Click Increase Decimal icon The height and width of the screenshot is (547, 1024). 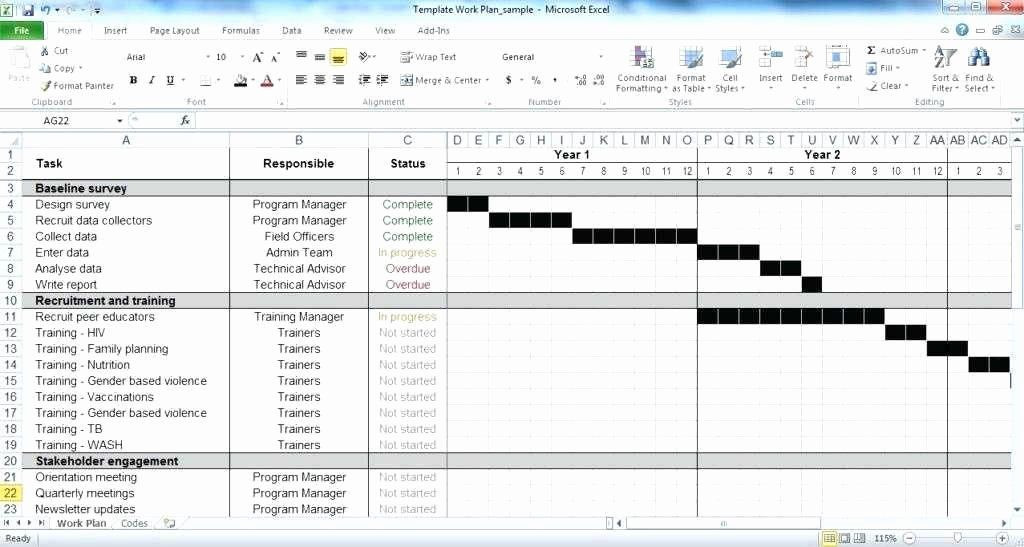tap(580, 80)
